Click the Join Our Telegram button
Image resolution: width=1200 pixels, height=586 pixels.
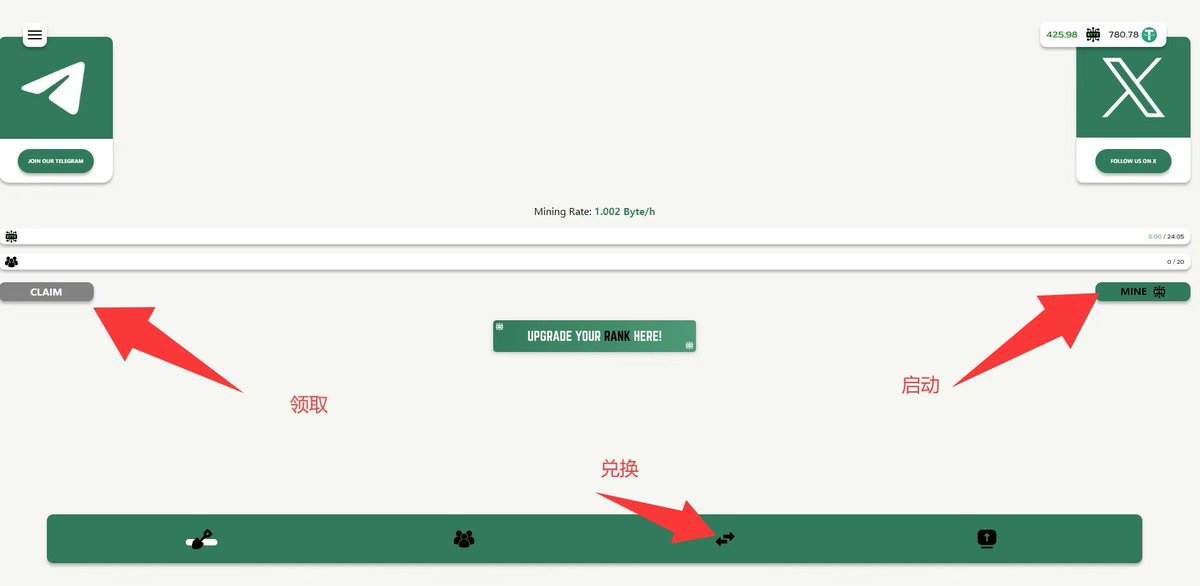[56, 161]
